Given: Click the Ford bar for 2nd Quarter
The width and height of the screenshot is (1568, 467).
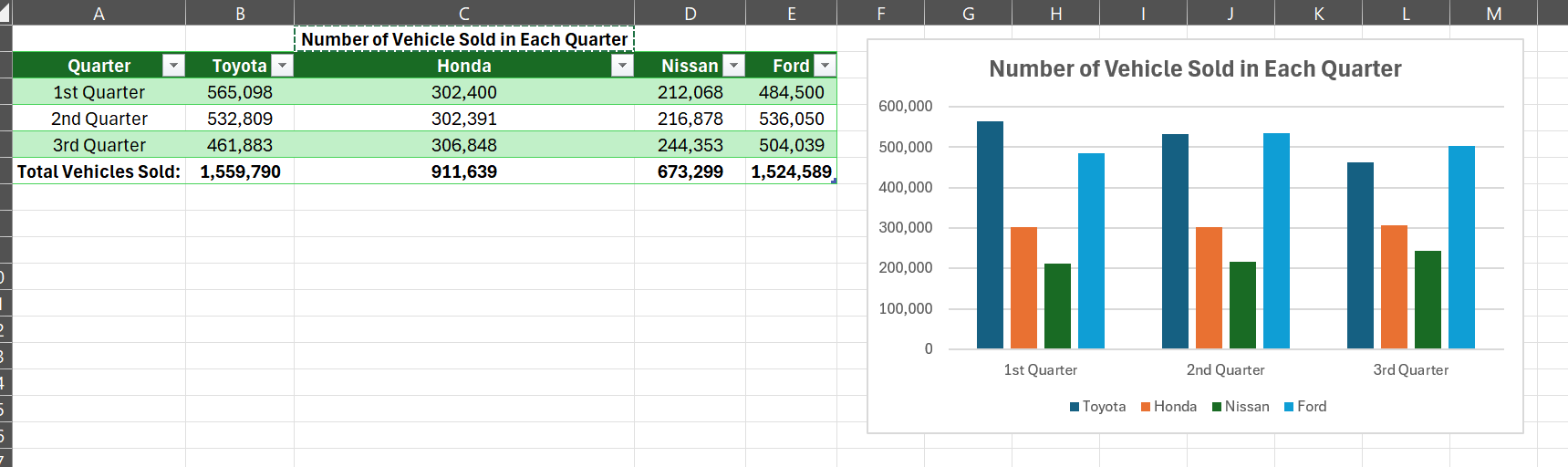Looking at the screenshot, I should [x=1276, y=241].
